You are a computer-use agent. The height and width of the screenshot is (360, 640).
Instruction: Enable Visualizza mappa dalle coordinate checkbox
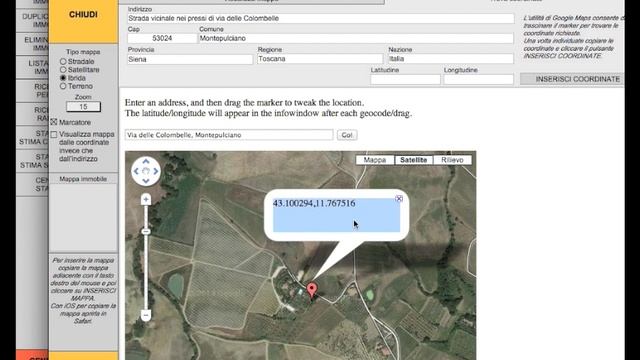pyautogui.click(x=54, y=134)
